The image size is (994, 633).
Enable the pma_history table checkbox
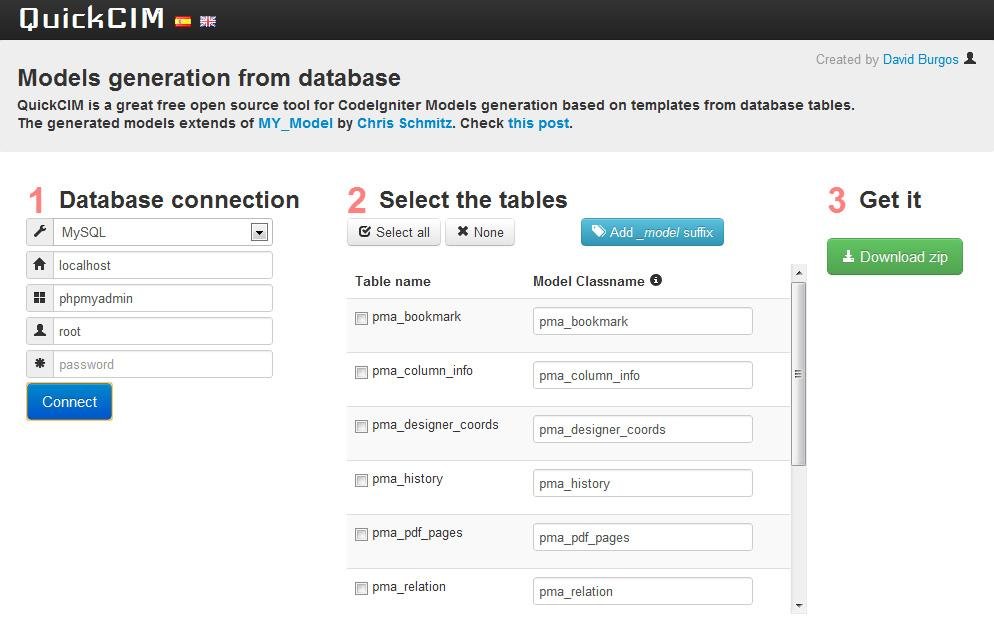pos(361,480)
